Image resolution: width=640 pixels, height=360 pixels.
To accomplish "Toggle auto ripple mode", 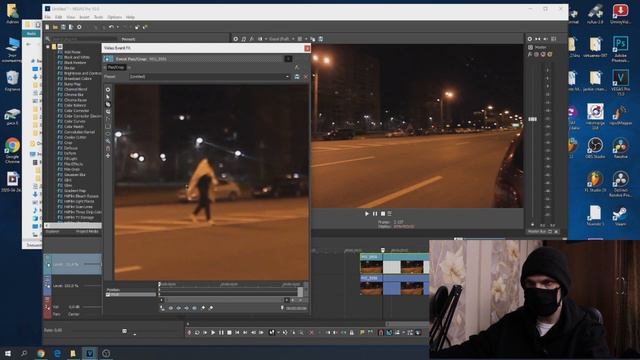I will [x=397, y=333].
